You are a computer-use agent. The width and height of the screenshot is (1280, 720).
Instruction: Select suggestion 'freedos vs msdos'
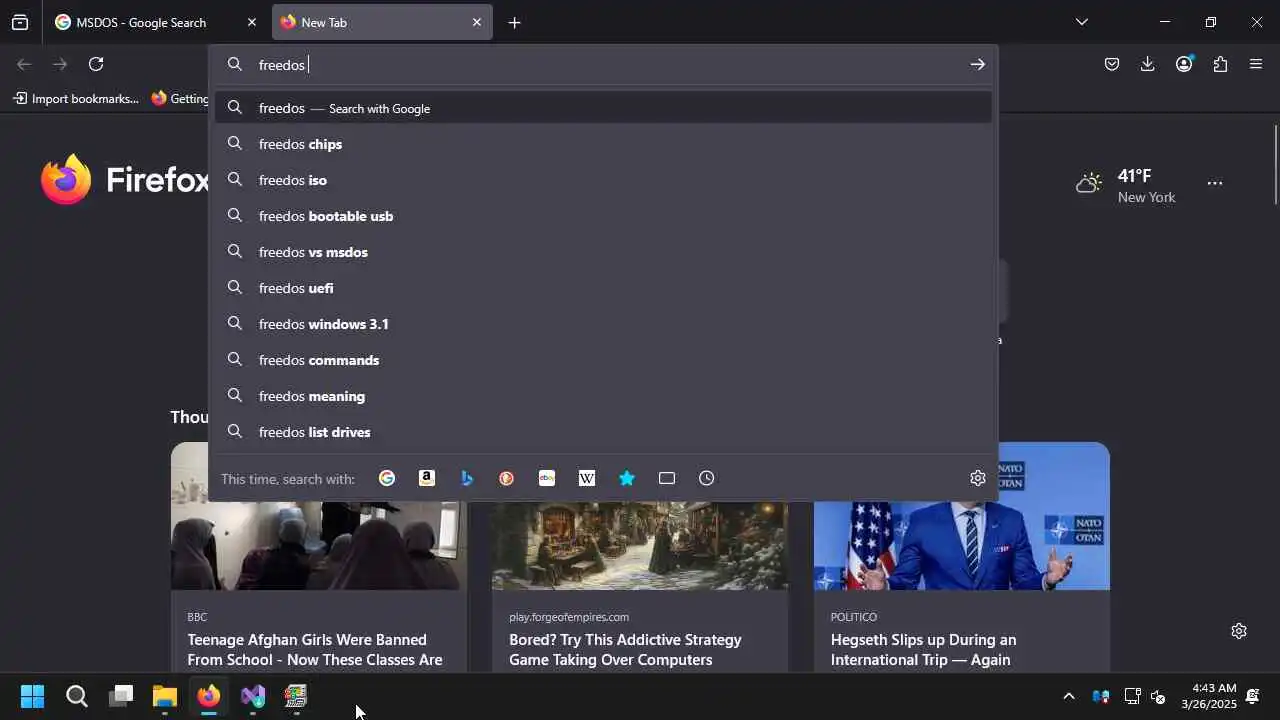603,252
